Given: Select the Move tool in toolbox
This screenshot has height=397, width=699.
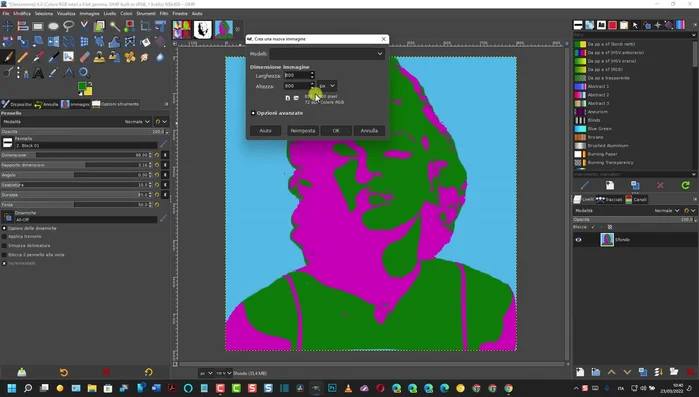Looking at the screenshot, I should click(8, 26).
